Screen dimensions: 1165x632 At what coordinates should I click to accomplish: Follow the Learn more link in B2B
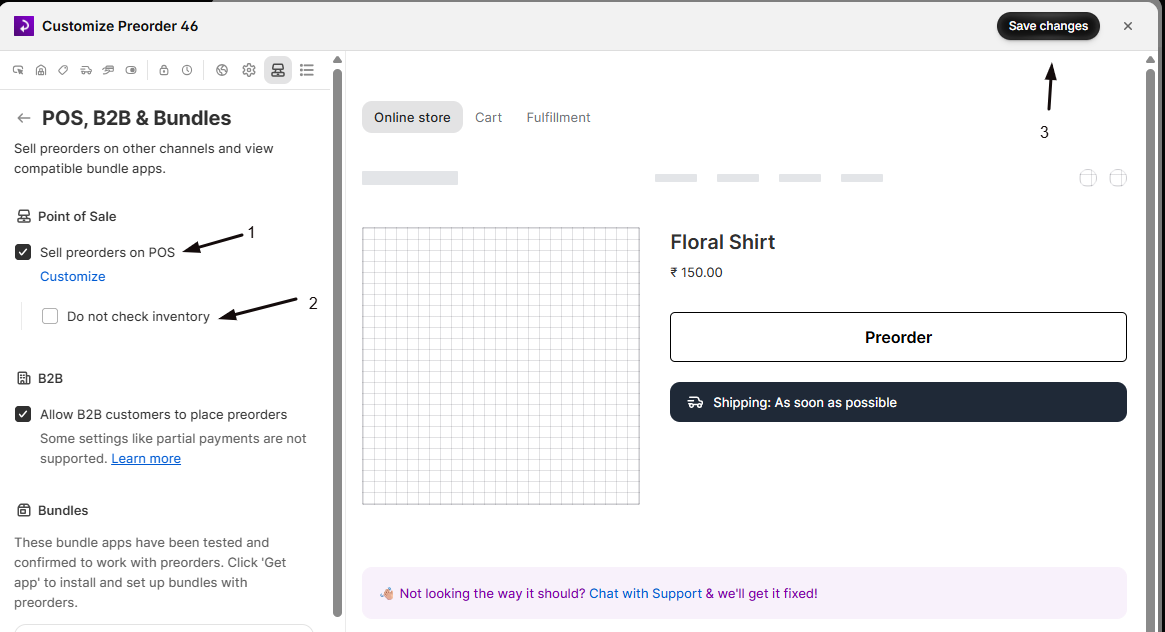[x=146, y=458]
